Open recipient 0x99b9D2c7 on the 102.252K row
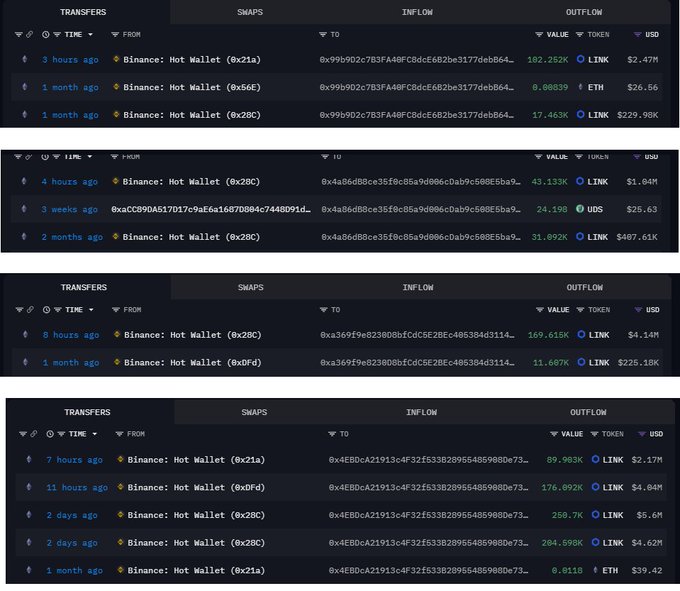This screenshot has height=591, width=680. coord(416,60)
